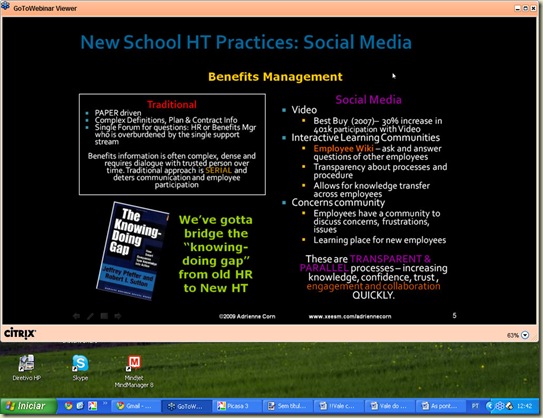Maximize the GoToWebinar Viewer window

[525, 8]
